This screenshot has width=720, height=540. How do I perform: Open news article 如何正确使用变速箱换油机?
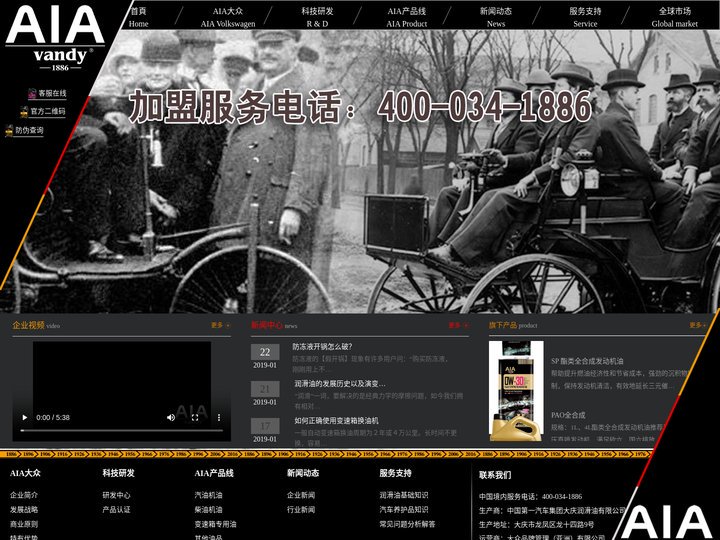(x=337, y=420)
